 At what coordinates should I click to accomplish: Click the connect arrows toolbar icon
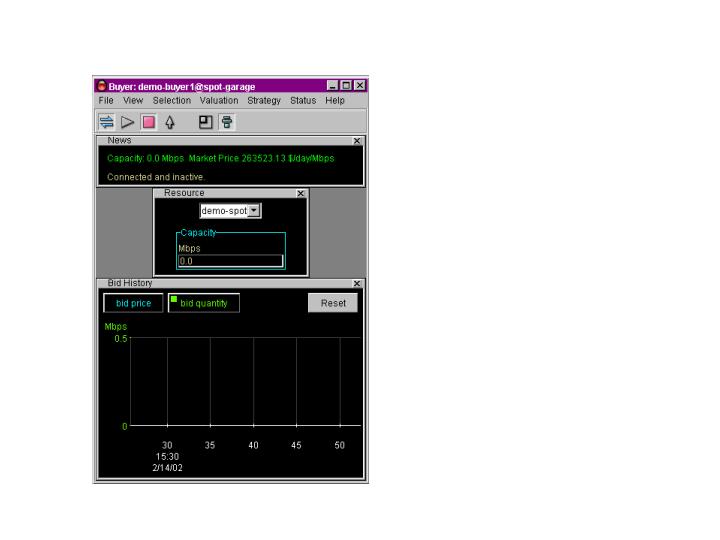click(107, 122)
